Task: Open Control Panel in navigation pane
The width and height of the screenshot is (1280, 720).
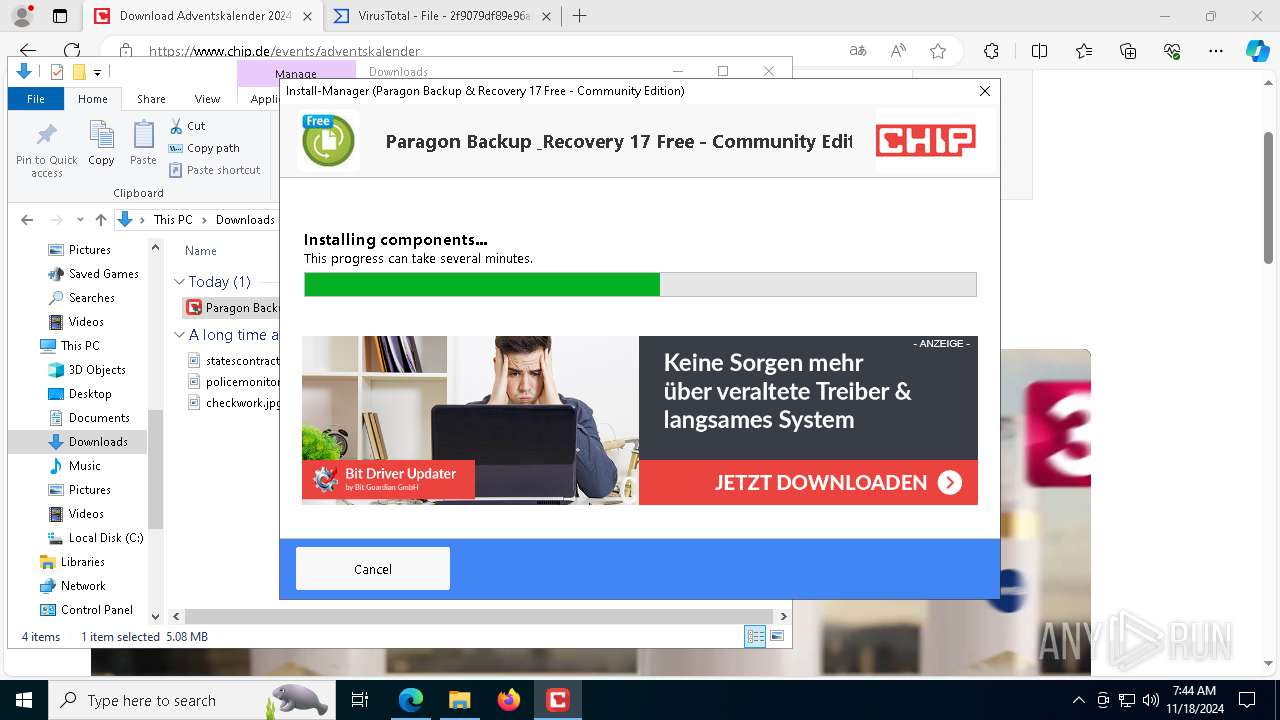Action: pyautogui.click(x=86, y=610)
